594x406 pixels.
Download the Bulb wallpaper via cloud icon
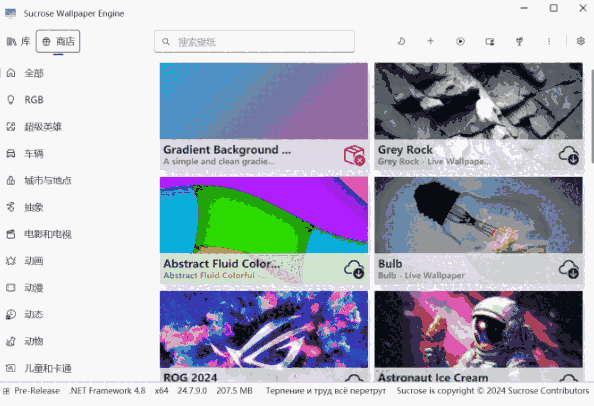coord(569,269)
